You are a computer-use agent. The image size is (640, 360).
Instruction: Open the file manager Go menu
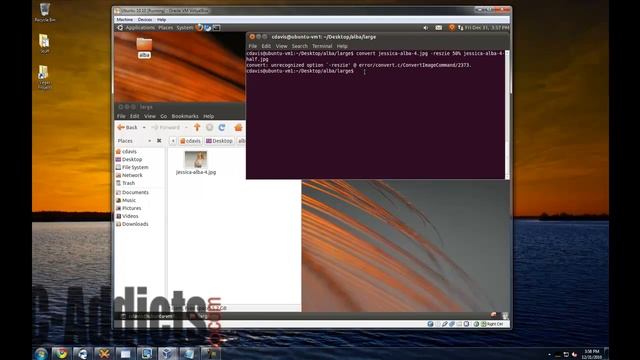163,116
